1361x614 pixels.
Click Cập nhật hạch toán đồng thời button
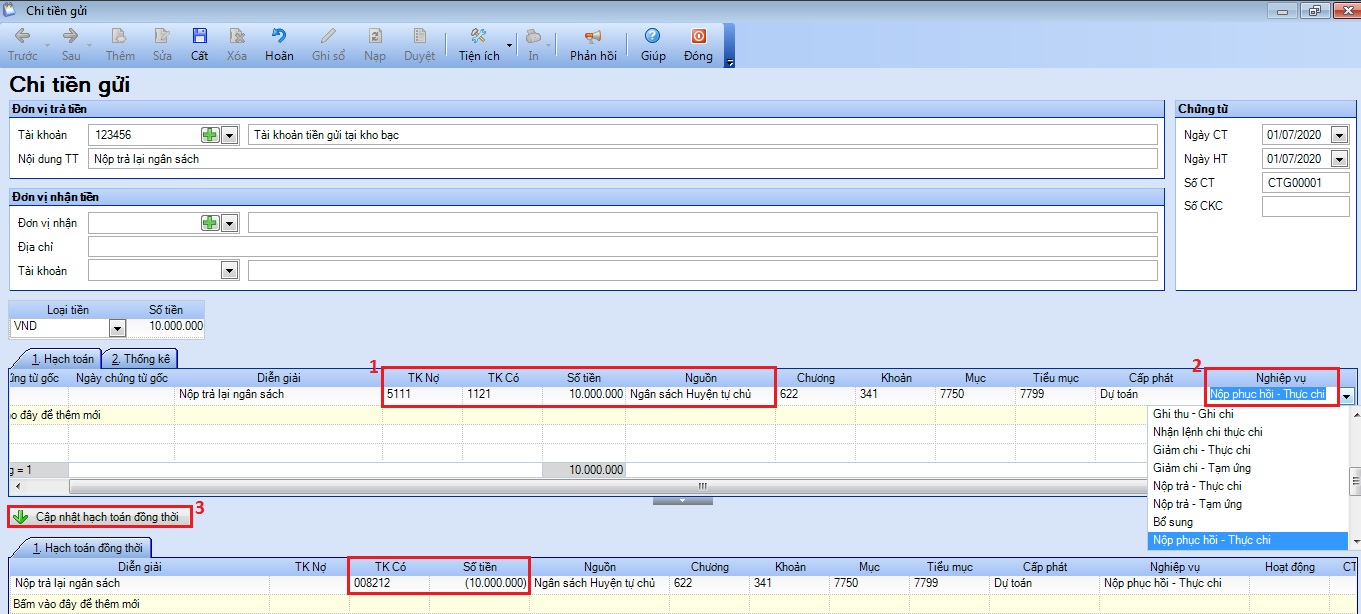99,517
